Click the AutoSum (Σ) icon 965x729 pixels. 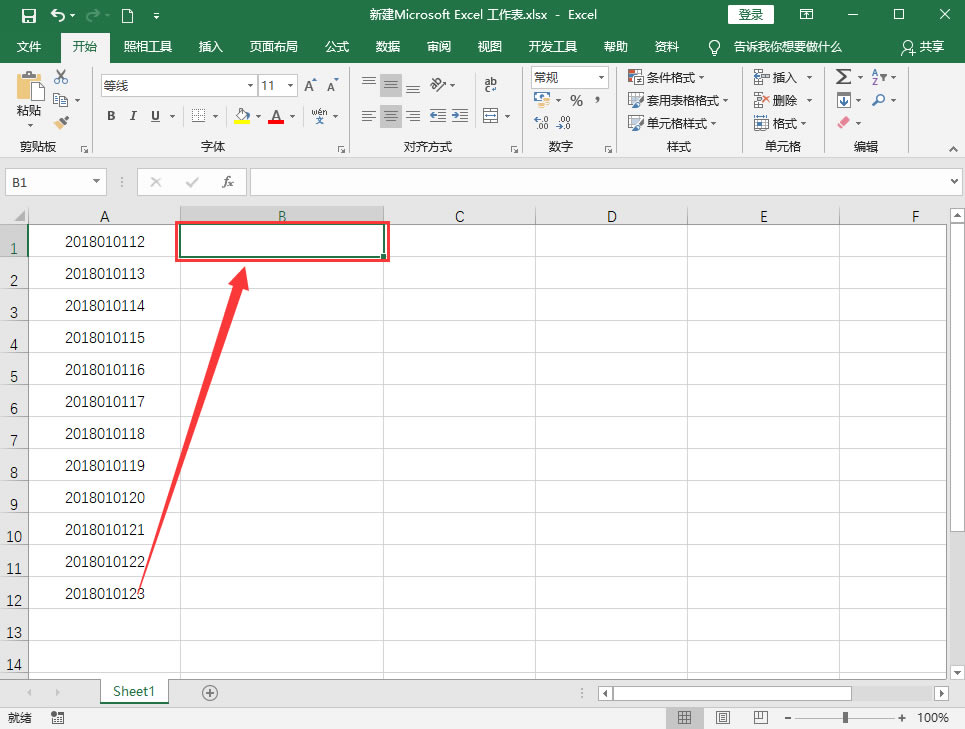(843, 76)
